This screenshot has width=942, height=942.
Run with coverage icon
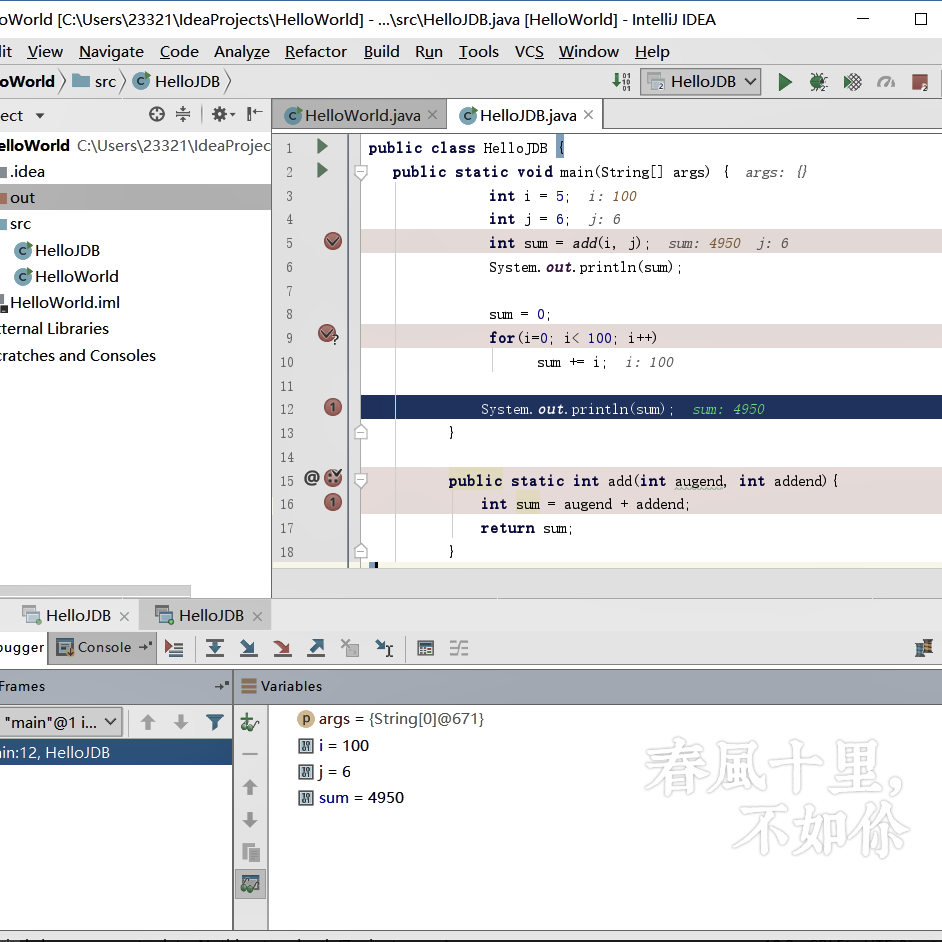click(852, 82)
